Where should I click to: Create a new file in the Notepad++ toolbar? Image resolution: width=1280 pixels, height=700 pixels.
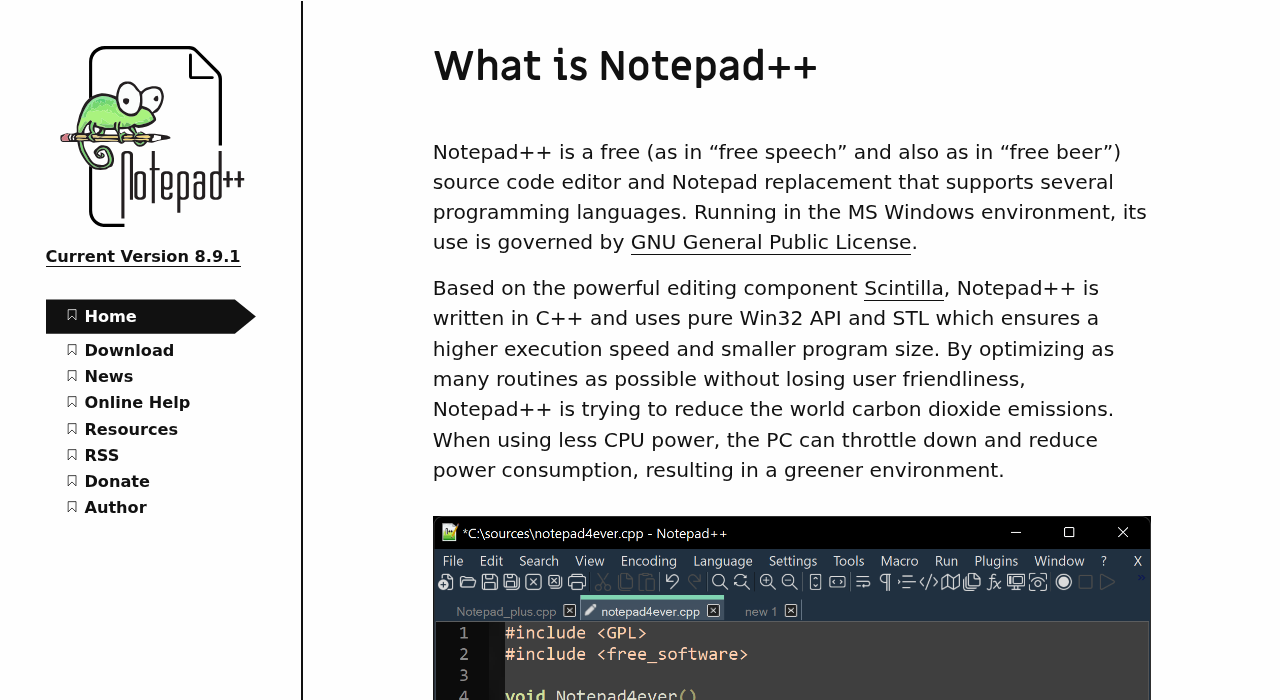coord(446,584)
